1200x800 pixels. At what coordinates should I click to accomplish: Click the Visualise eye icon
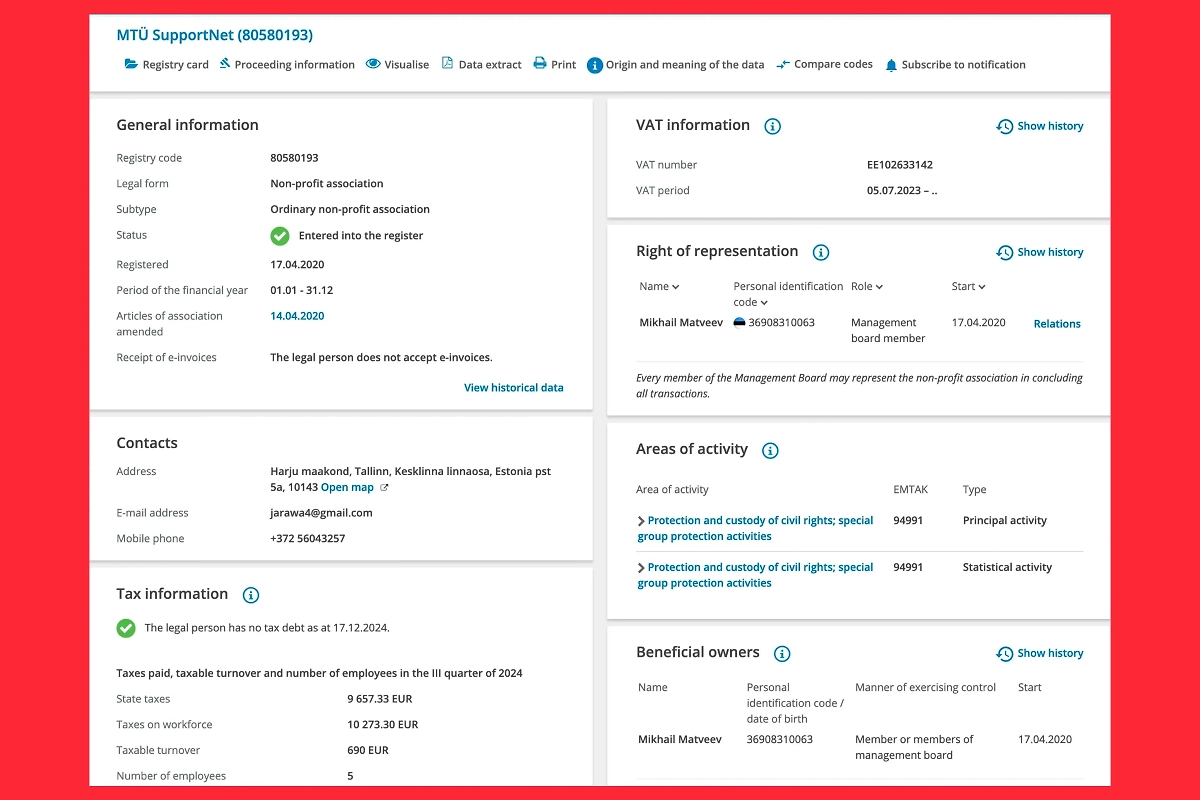[x=373, y=64]
